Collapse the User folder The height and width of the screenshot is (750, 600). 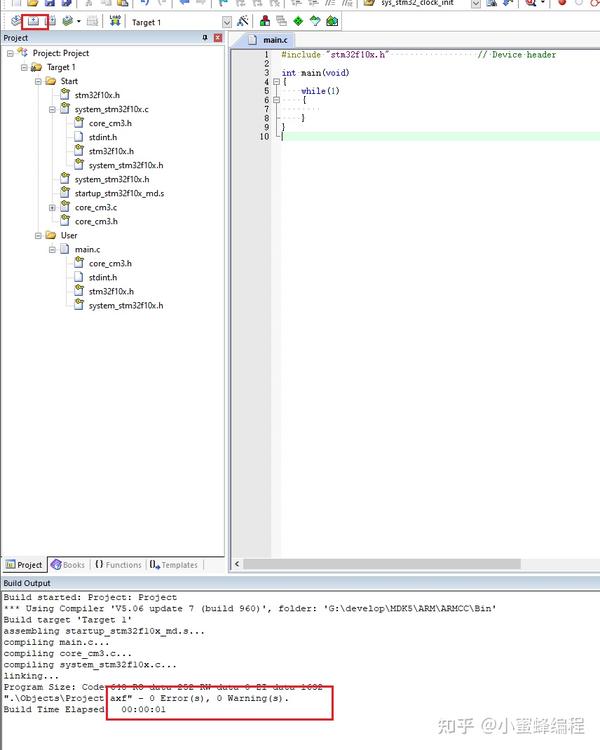38,235
